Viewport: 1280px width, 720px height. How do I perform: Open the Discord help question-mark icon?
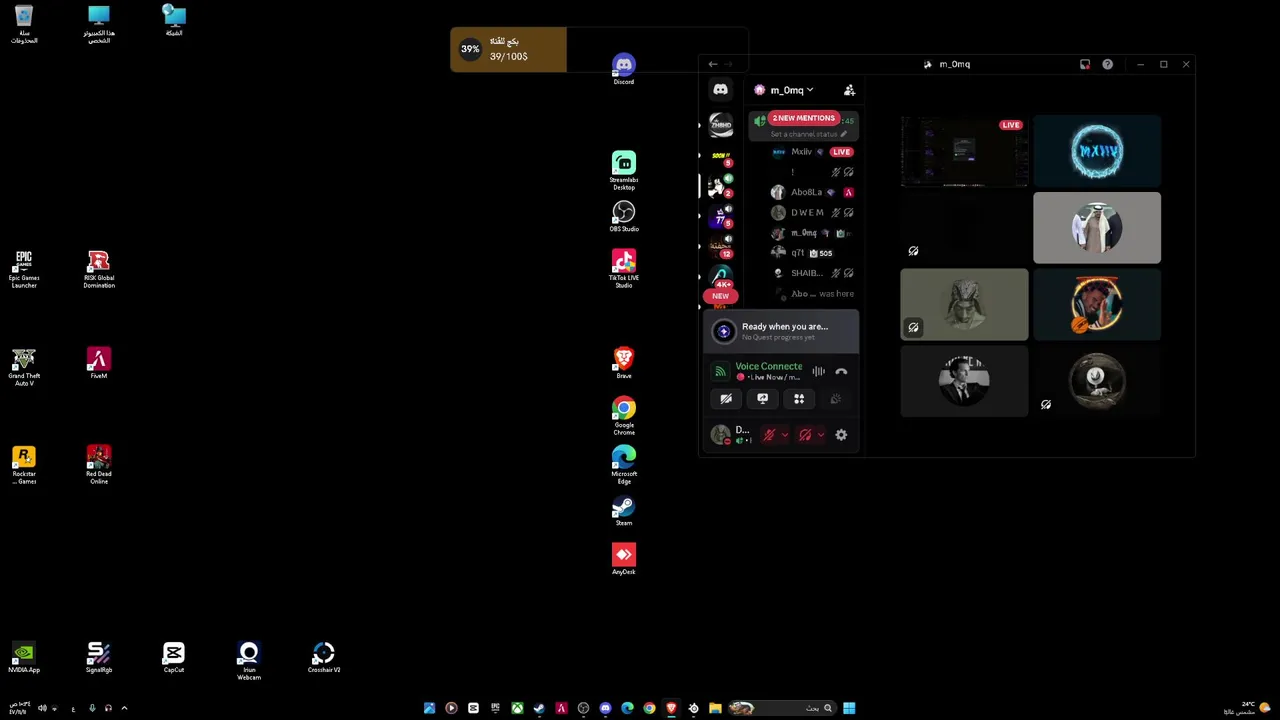[x=1107, y=64]
